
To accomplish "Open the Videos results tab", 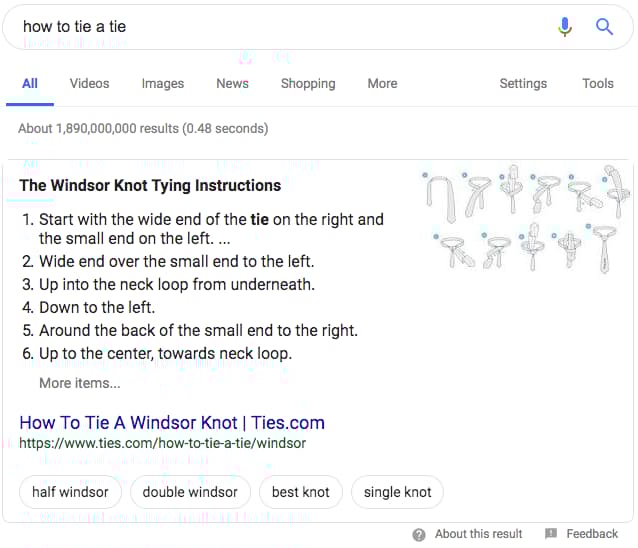I will click(x=89, y=83).
